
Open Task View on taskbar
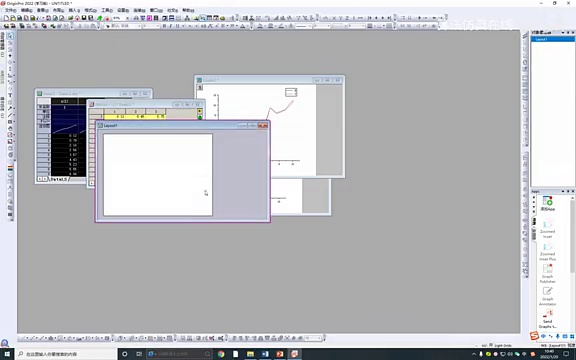click(x=139, y=354)
